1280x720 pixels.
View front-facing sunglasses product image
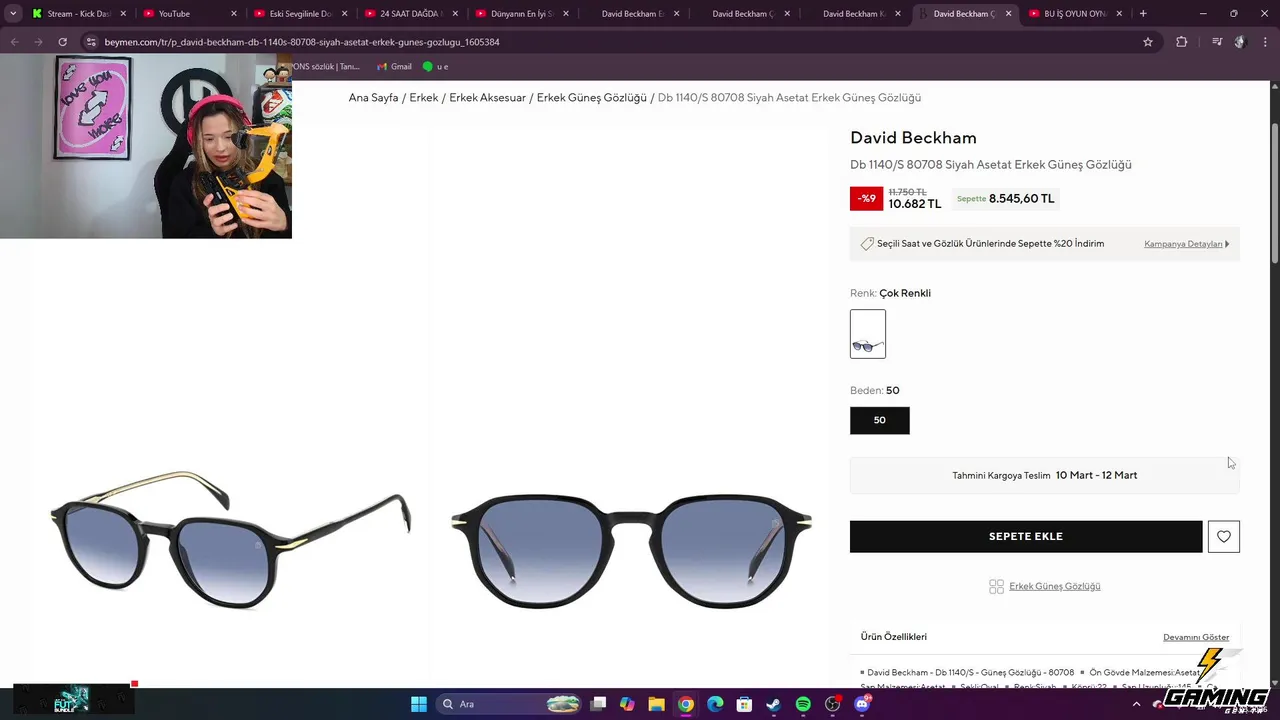pyautogui.click(x=631, y=549)
